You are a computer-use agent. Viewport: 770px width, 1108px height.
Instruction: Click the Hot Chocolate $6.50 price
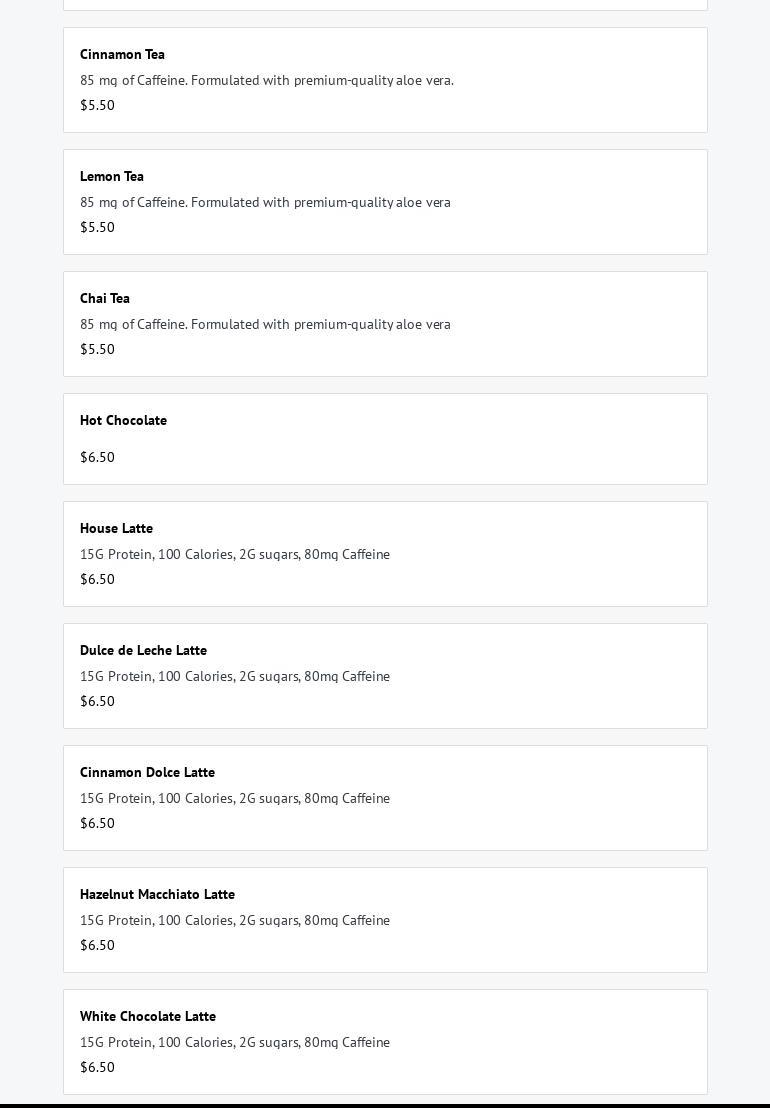pyautogui.click(x=97, y=457)
